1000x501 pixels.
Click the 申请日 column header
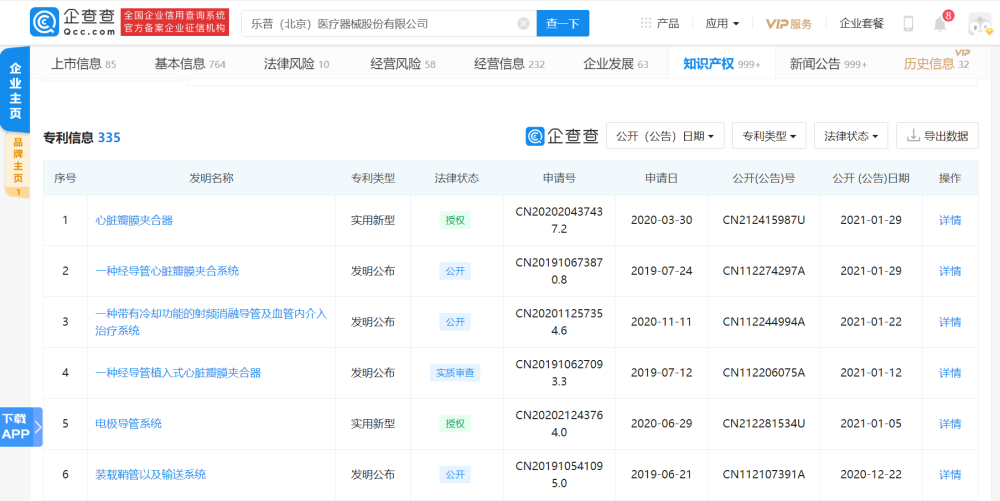pos(661,178)
